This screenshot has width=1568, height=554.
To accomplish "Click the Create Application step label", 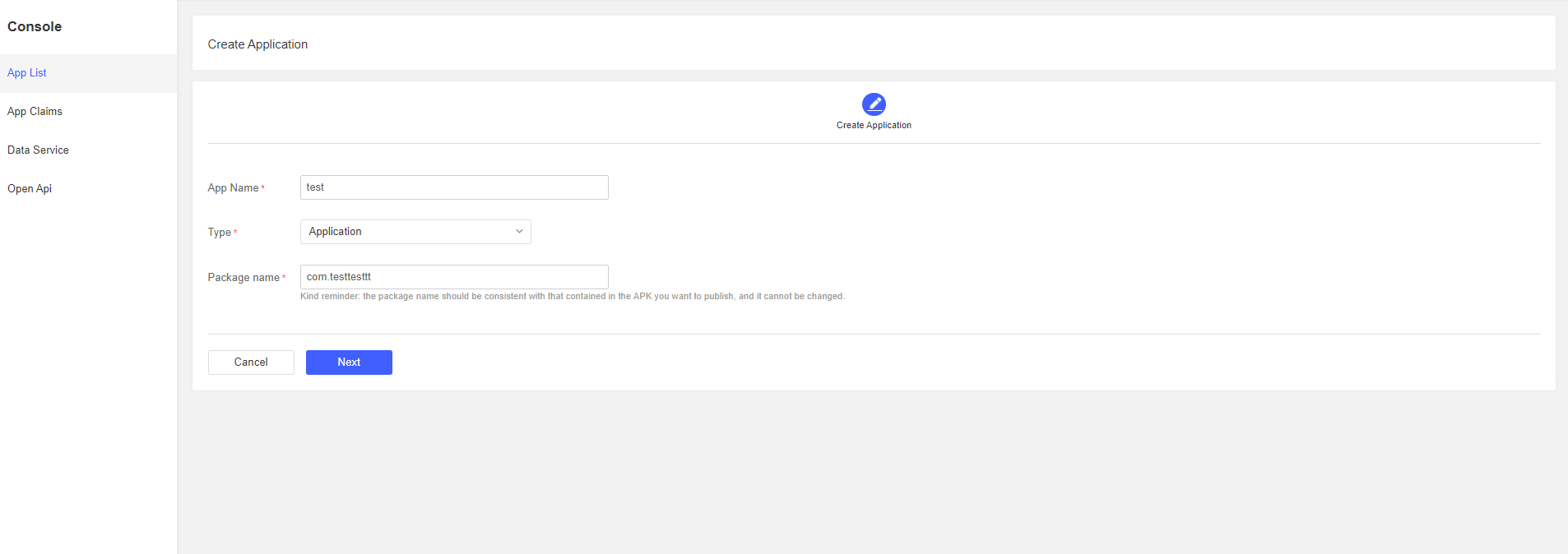I will (874, 126).
